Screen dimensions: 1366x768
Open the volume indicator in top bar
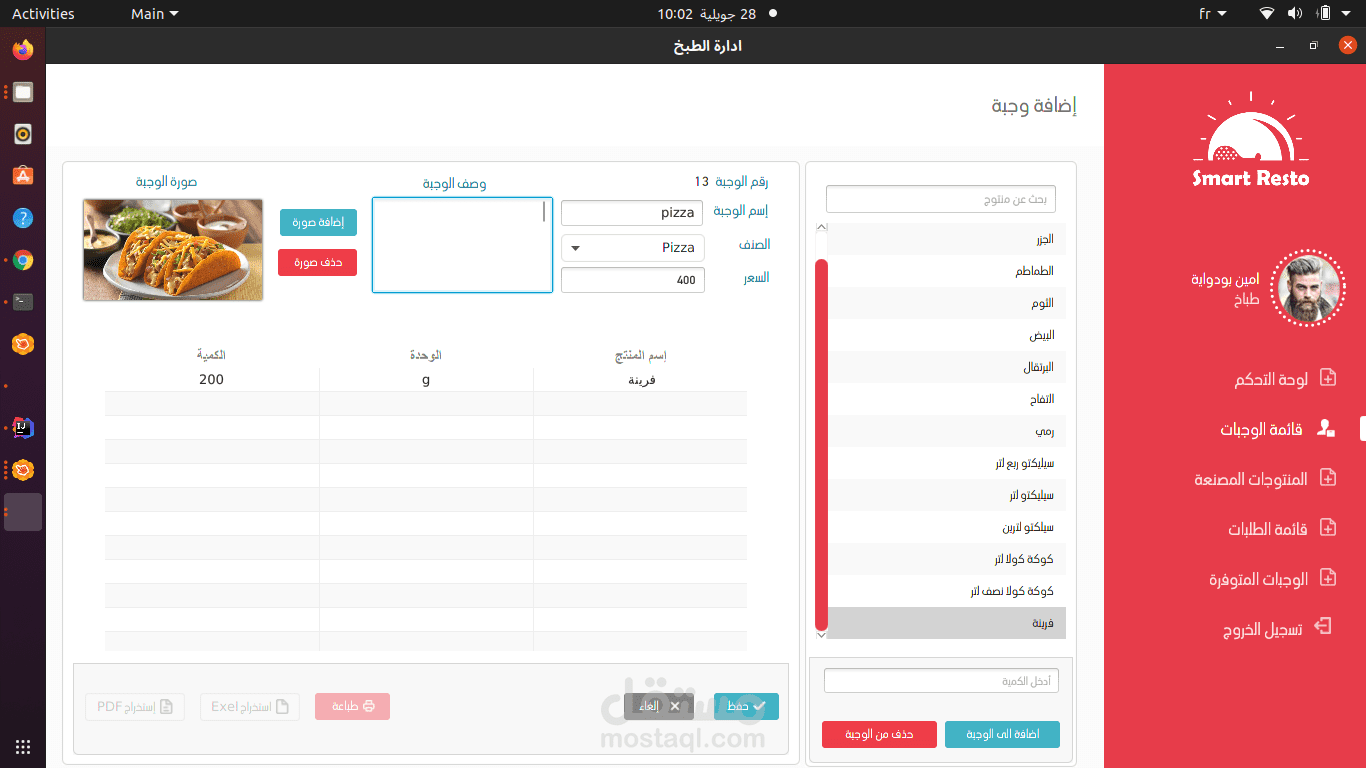tap(1295, 14)
